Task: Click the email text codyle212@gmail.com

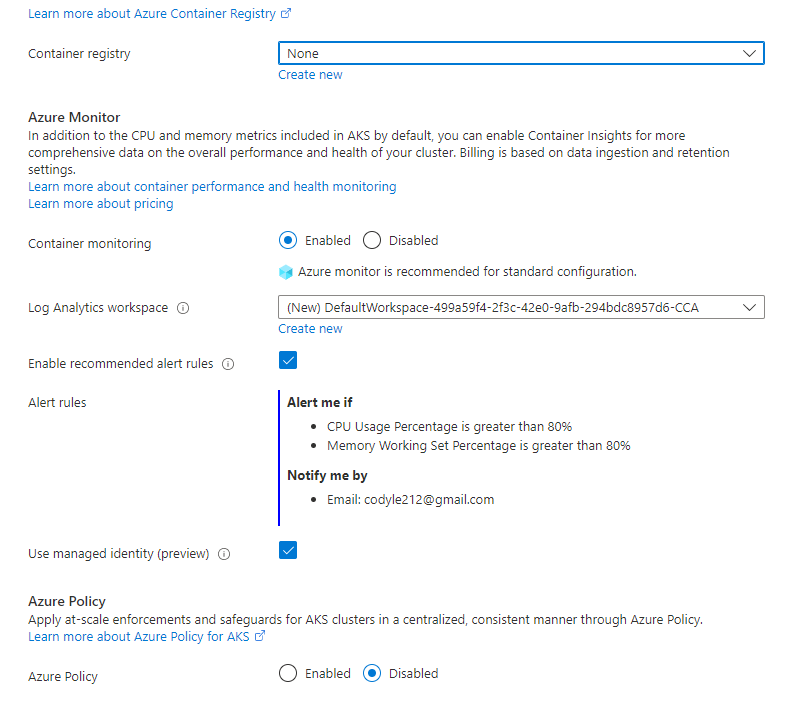Action: [429, 500]
